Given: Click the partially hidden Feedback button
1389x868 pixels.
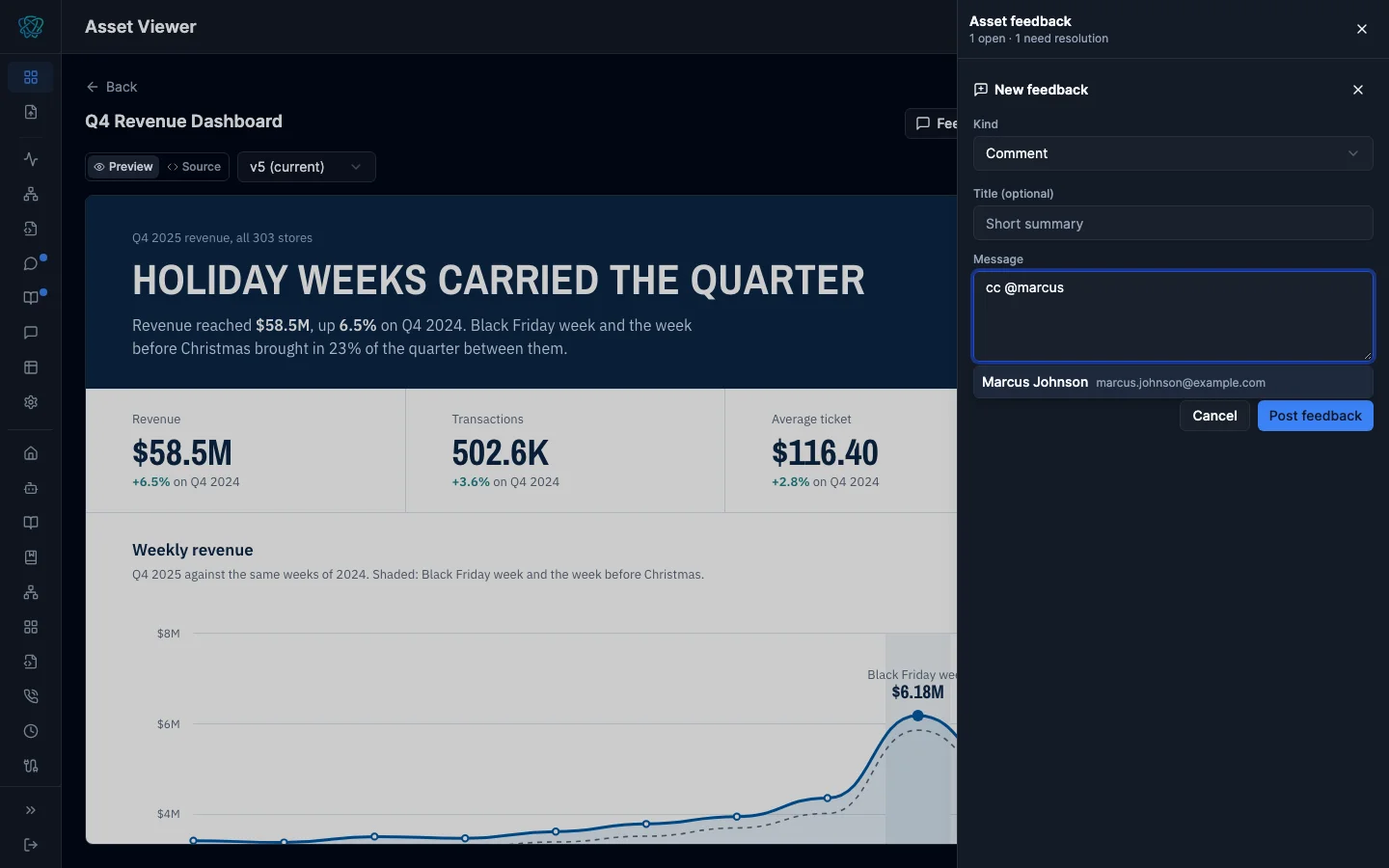Looking at the screenshot, I should tap(932, 123).
